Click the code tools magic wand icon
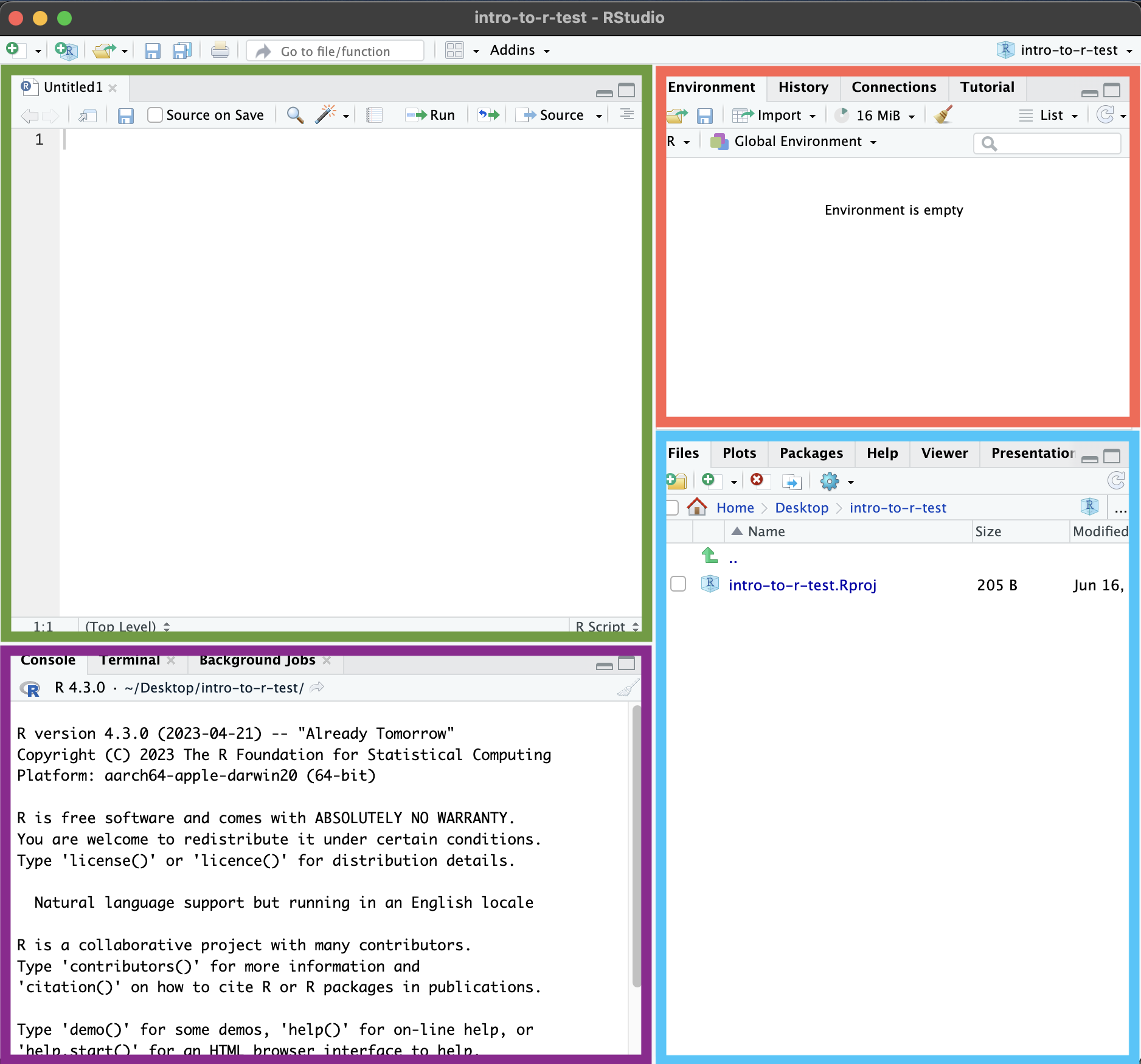The height and width of the screenshot is (1064, 1141). pos(325,115)
